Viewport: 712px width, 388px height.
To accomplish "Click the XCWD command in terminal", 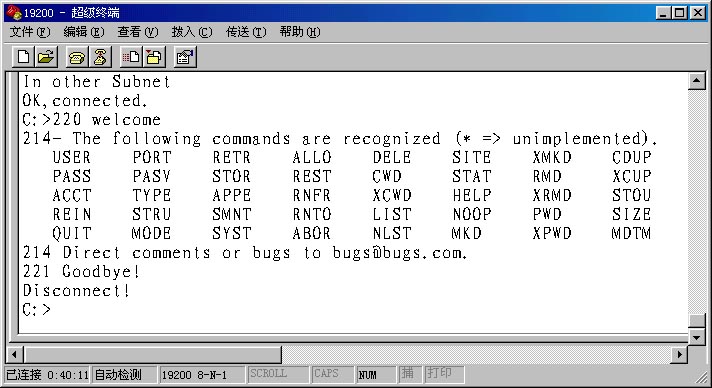I will (x=392, y=195).
